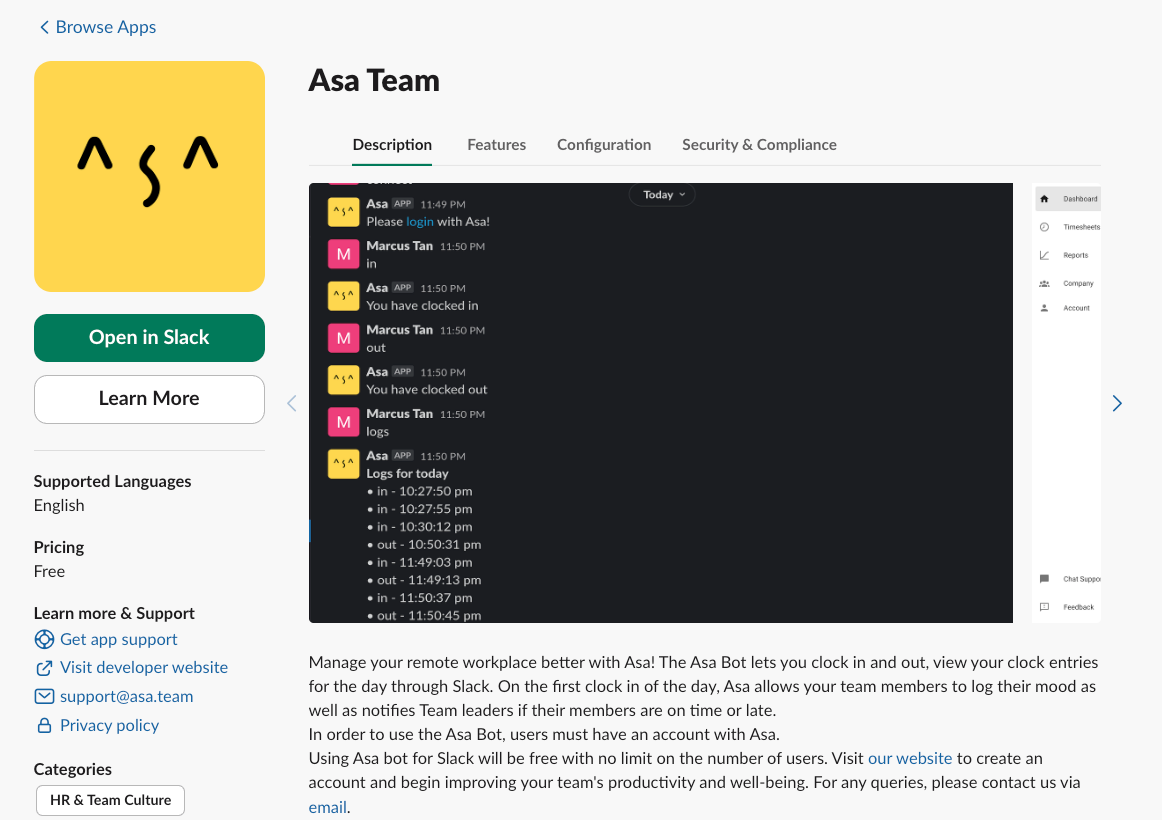Image resolution: width=1162 pixels, height=820 pixels.
Task: Select the yellow Asa app logo
Action: (x=149, y=176)
